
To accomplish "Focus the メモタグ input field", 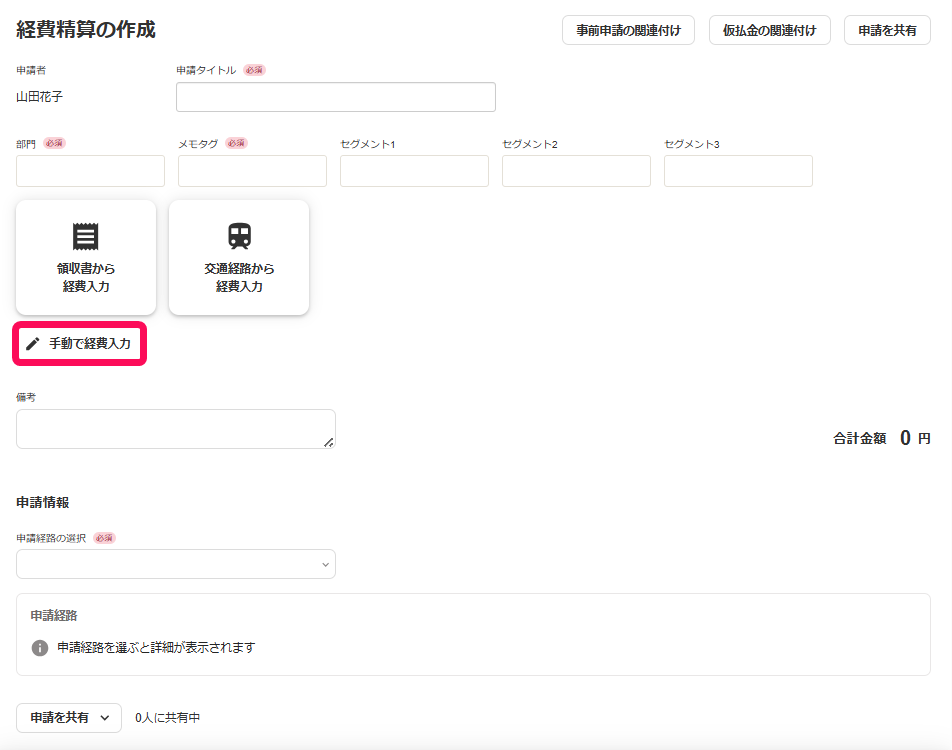I will [253, 171].
